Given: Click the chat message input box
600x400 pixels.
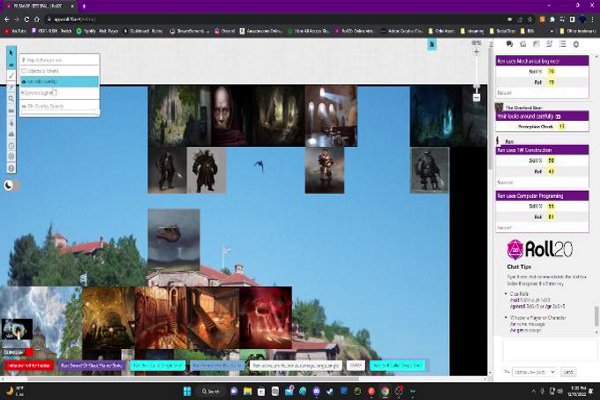Looking at the screenshot, I should [x=547, y=350].
